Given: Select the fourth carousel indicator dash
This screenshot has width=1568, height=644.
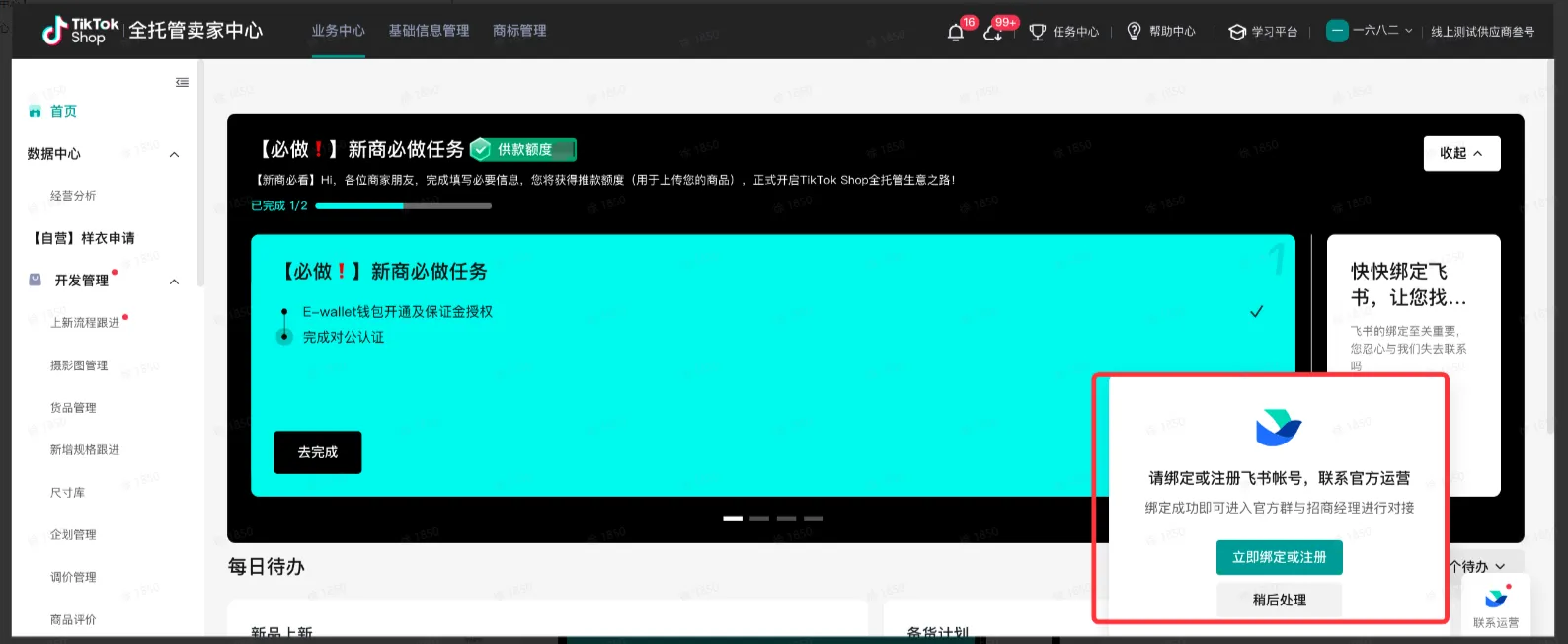Looking at the screenshot, I should coord(814,518).
